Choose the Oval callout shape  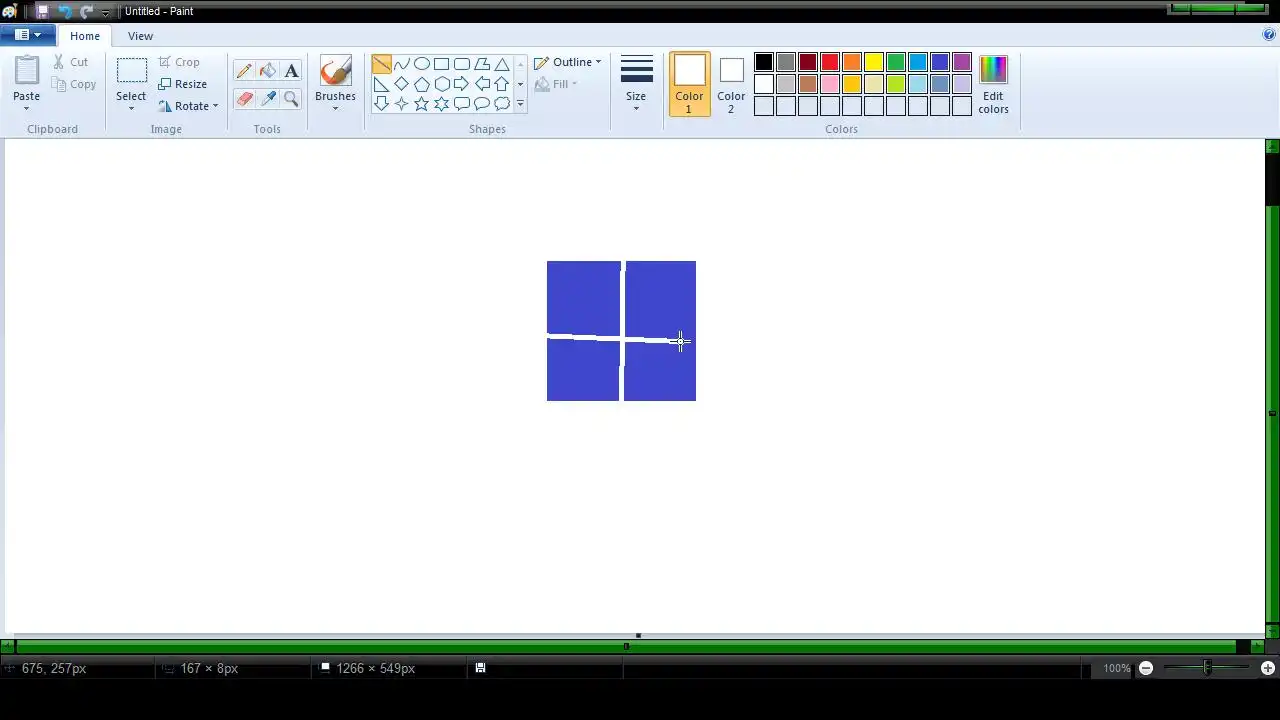482,103
